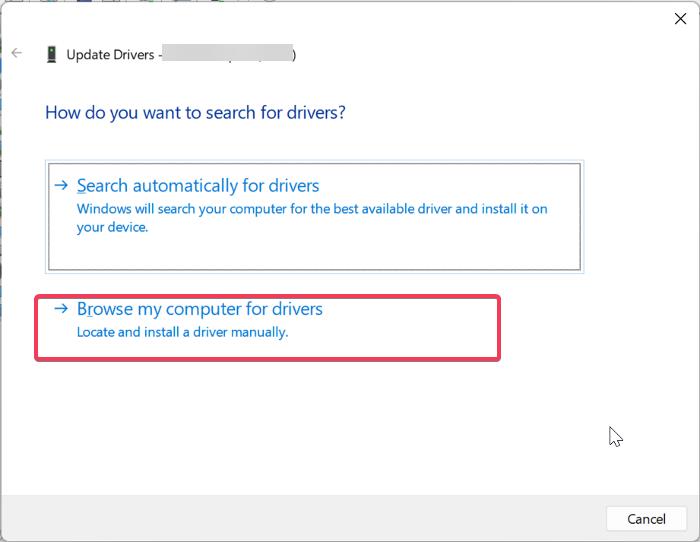Viewport: 700px width, 542px height.
Task: Click "Locate and install a driver manually" text
Action: (182, 332)
